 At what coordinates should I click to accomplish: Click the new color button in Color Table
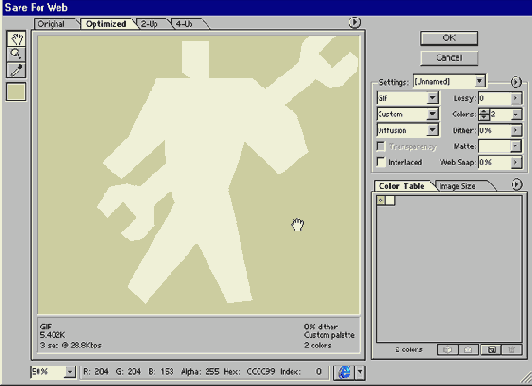pyautogui.click(x=491, y=350)
